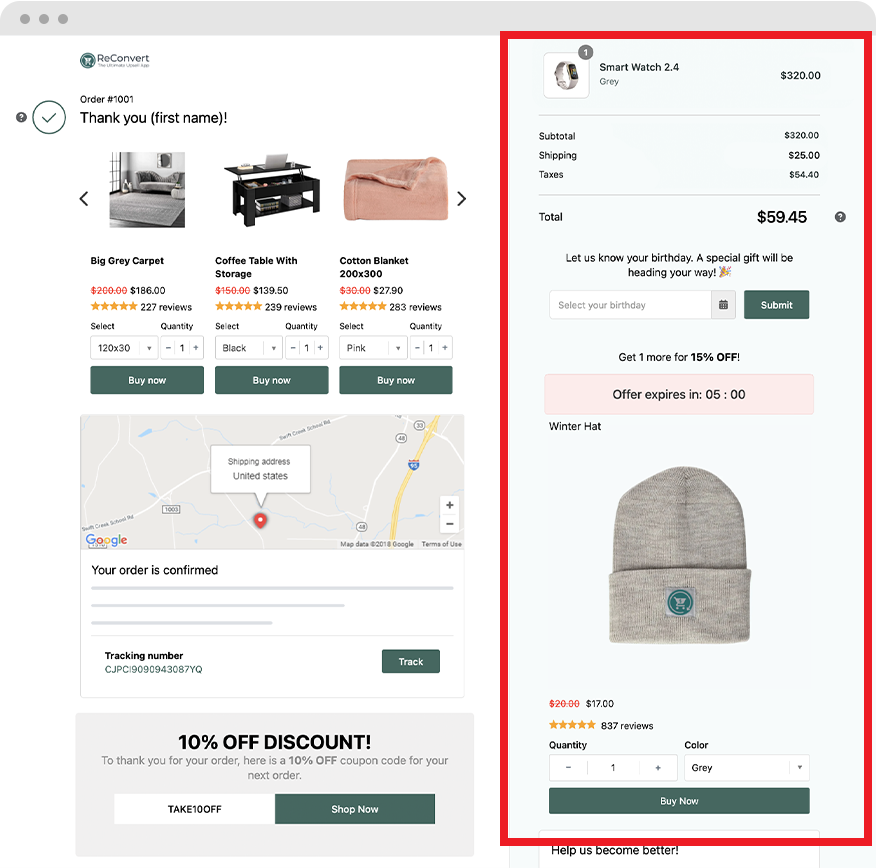Open the Pink color dropdown
876x868 pixels.
tap(373, 348)
